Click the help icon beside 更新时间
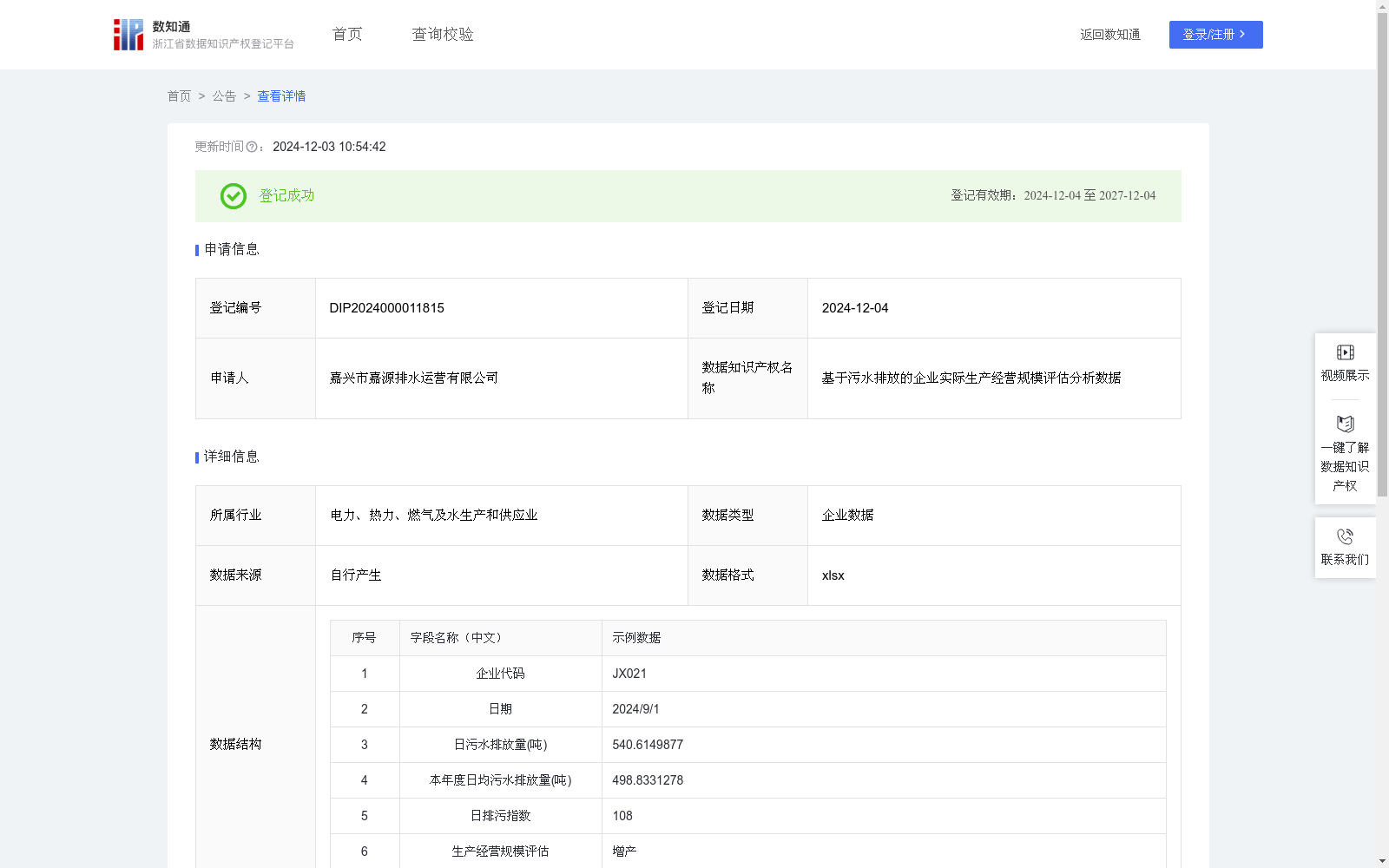This screenshot has height=868, width=1389. tap(252, 148)
